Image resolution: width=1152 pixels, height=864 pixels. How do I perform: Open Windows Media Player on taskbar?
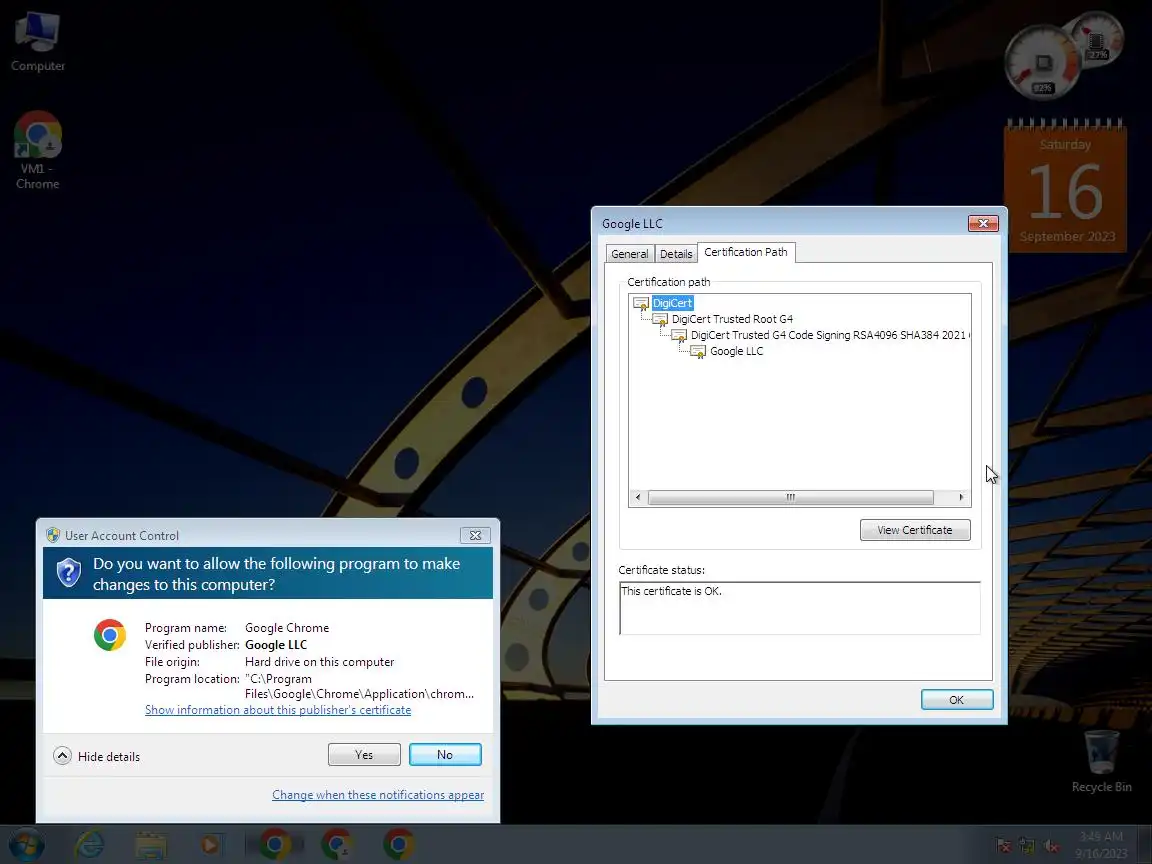pyautogui.click(x=211, y=844)
